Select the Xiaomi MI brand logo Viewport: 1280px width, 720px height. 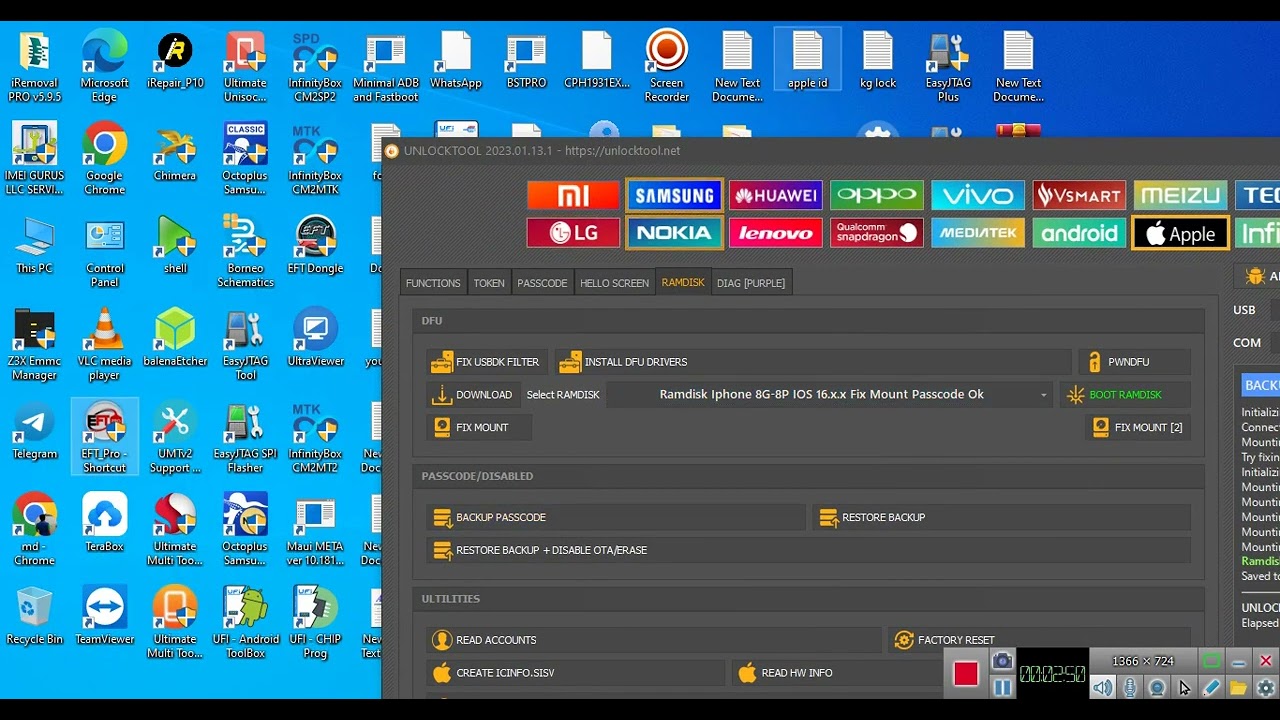click(573, 196)
